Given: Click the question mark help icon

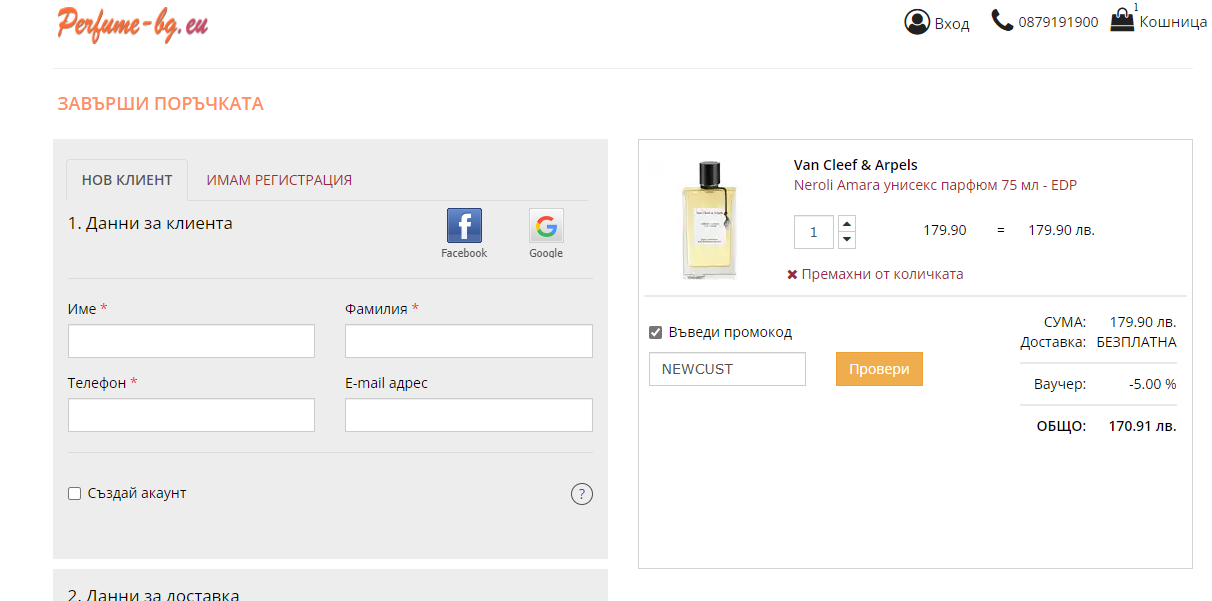Looking at the screenshot, I should (582, 494).
